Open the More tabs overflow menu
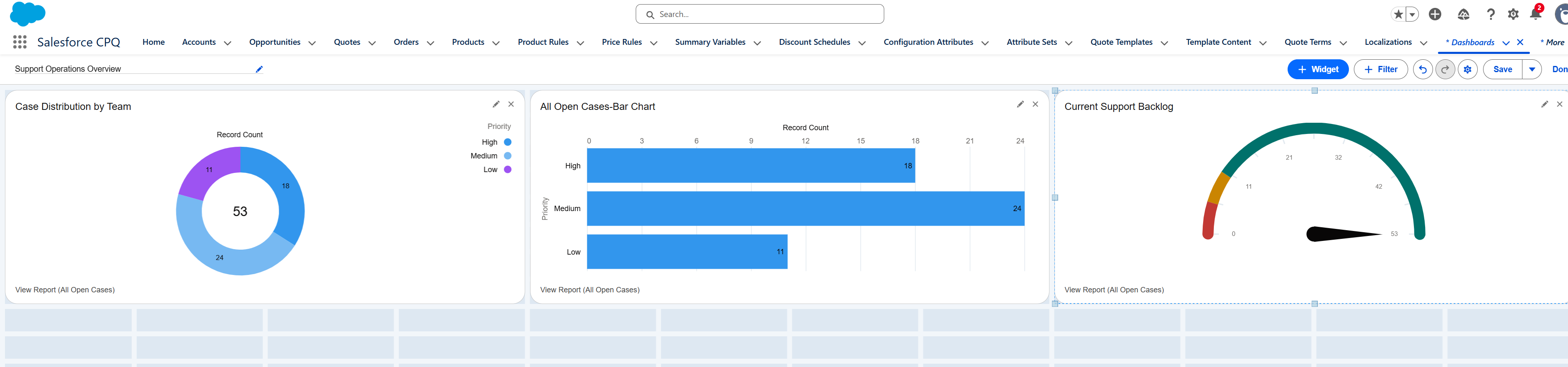 [1553, 42]
